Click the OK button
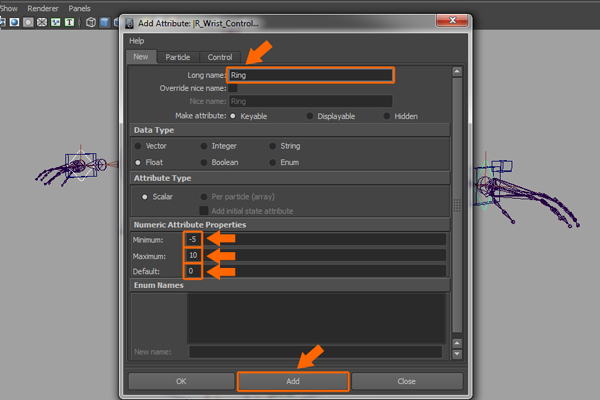The width and height of the screenshot is (600, 400). [x=181, y=381]
